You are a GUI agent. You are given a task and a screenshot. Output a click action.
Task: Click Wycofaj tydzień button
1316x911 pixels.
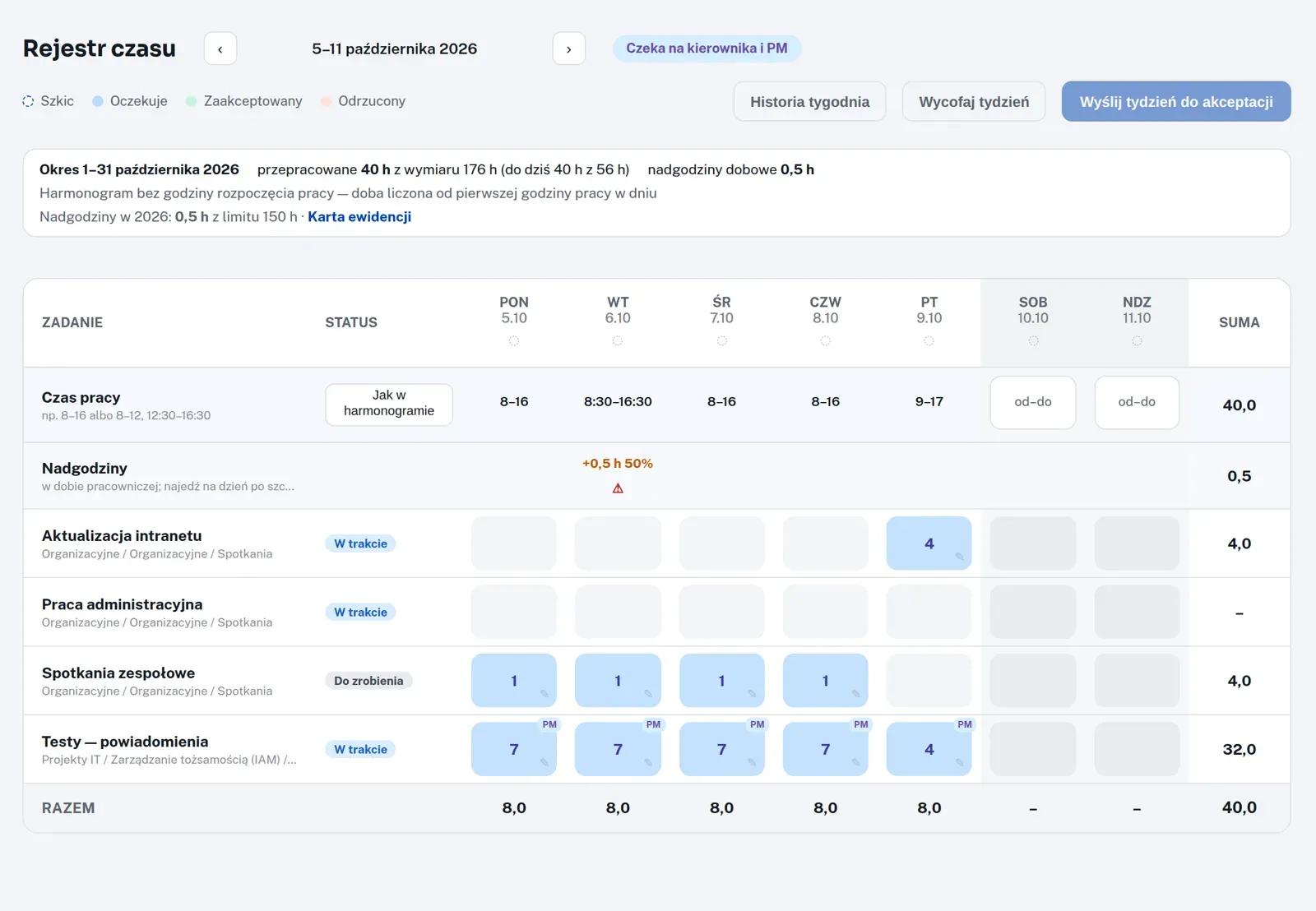974,101
